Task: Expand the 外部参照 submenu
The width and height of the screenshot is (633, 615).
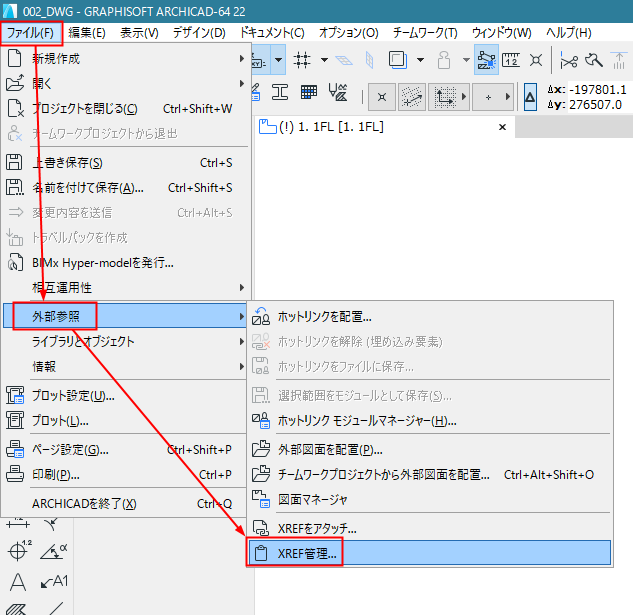Action: [126, 316]
